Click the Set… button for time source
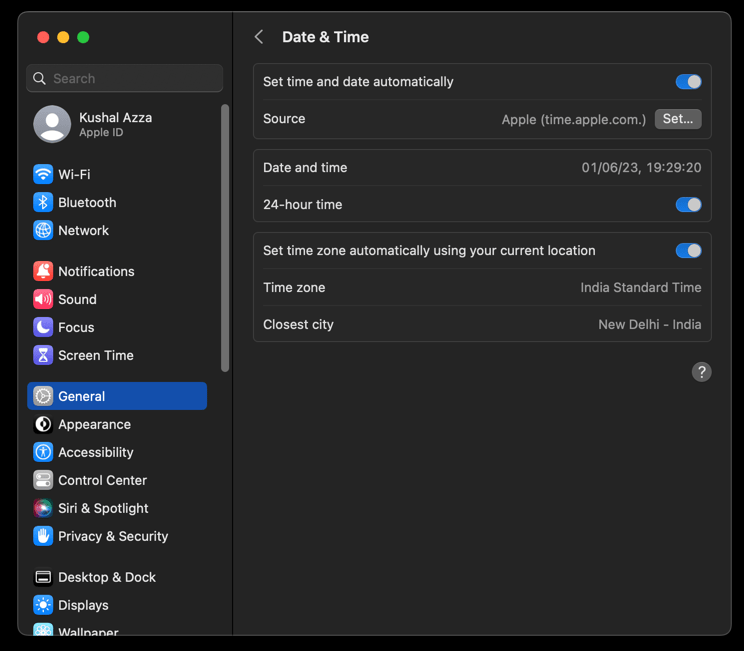The width and height of the screenshot is (744, 651). [677, 119]
